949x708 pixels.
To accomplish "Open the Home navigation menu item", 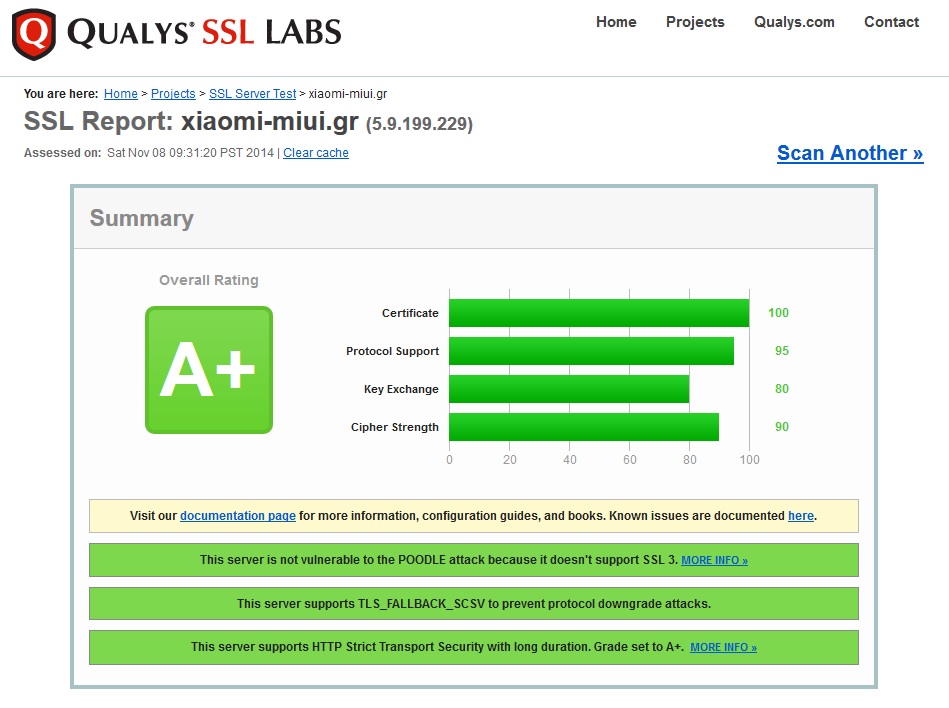I will (616, 22).
